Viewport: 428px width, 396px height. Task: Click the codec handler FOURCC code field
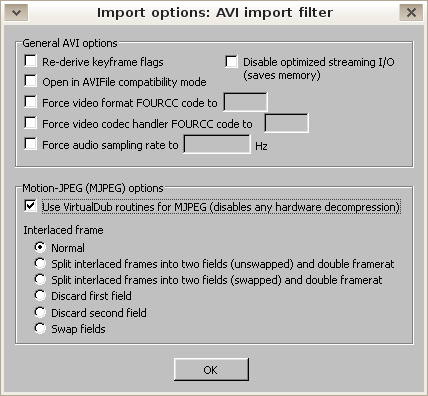[x=287, y=123]
